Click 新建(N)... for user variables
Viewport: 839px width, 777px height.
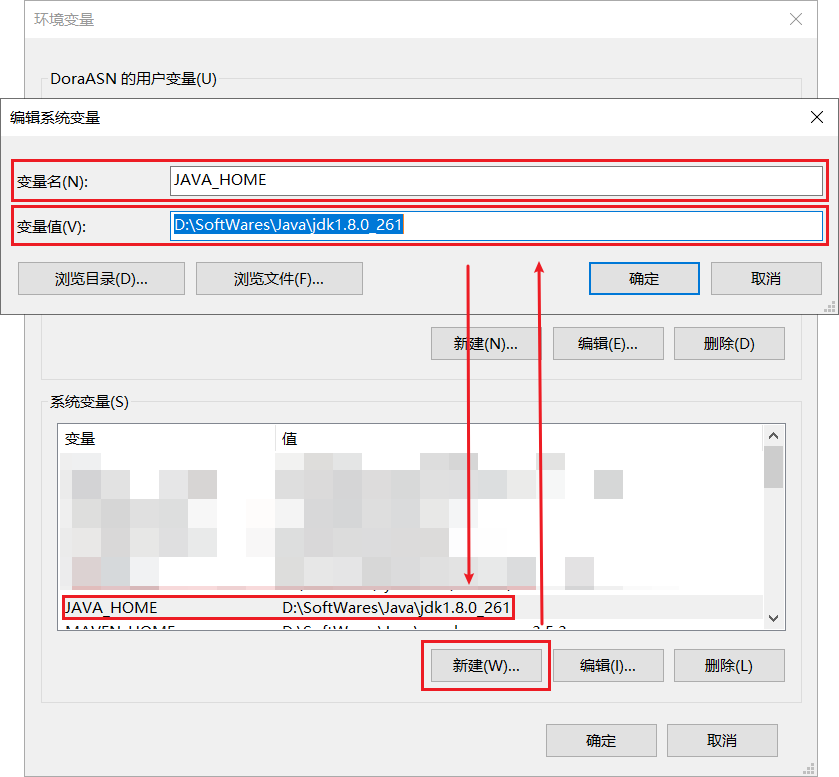(486, 344)
